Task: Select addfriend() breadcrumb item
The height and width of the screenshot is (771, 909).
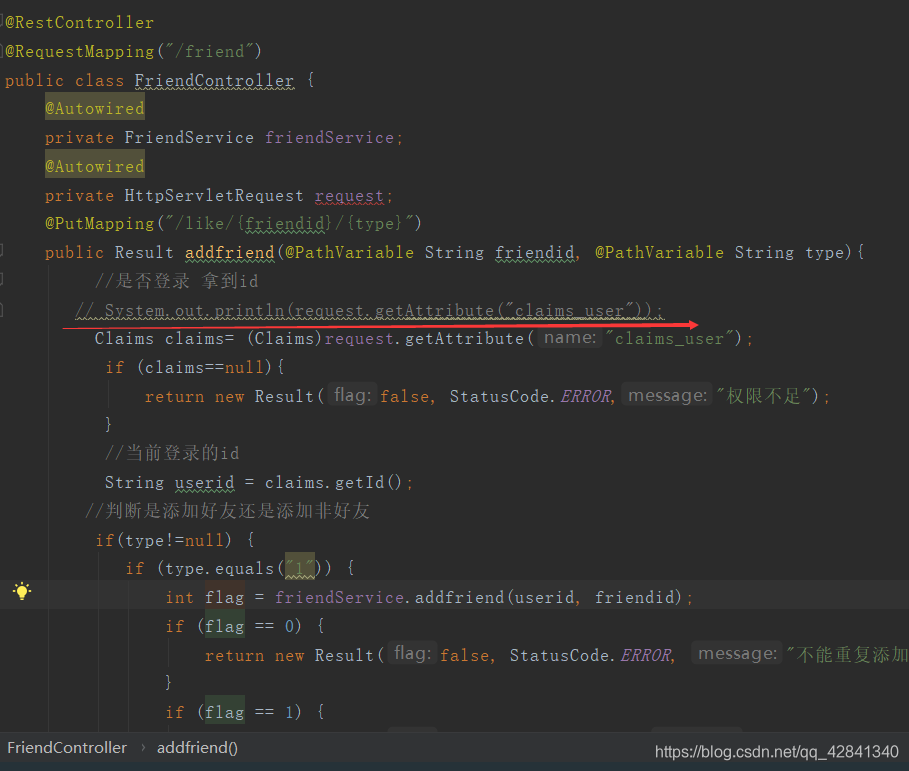Action: [x=197, y=748]
